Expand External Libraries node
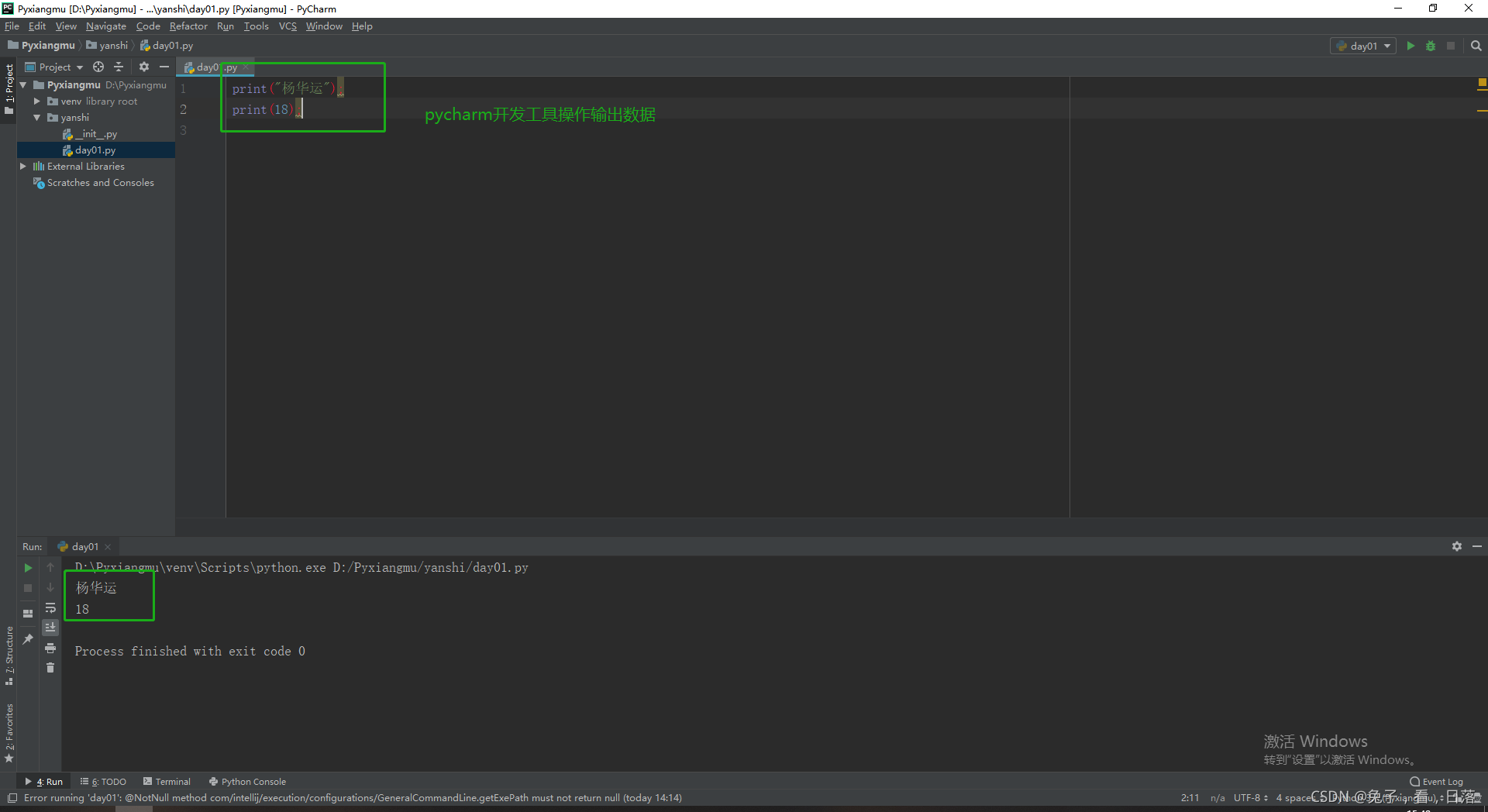 [23, 166]
